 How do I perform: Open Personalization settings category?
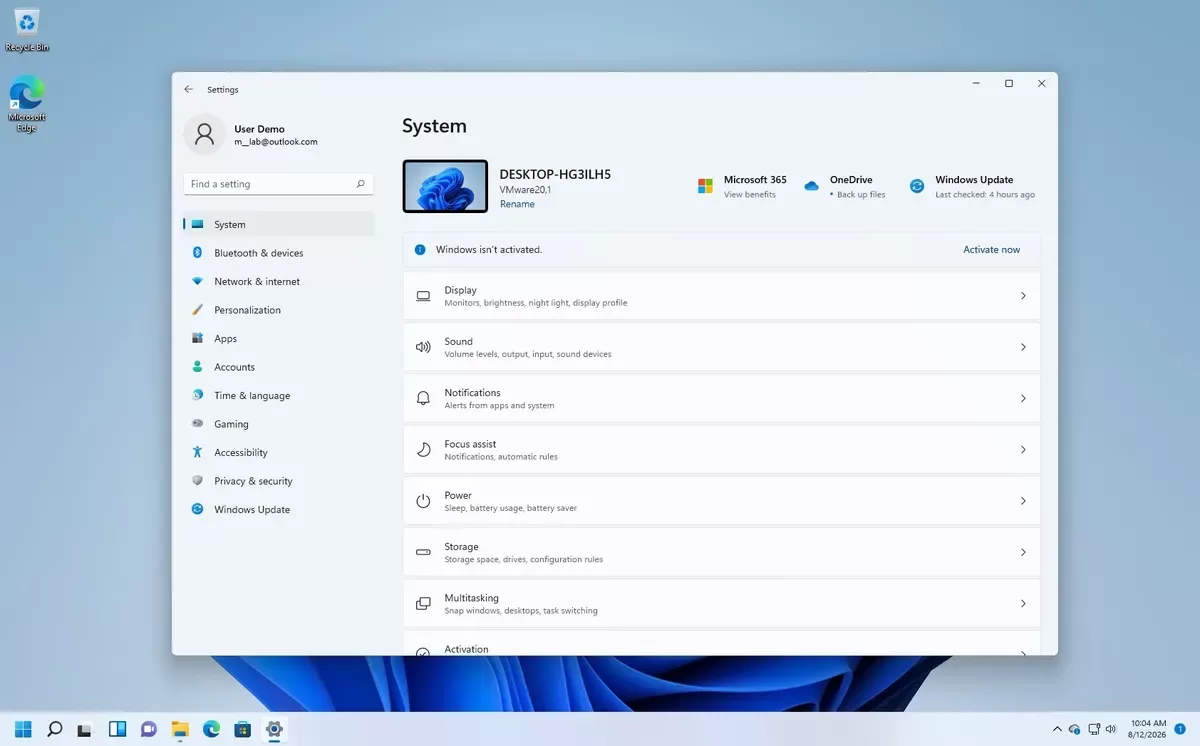point(279,310)
